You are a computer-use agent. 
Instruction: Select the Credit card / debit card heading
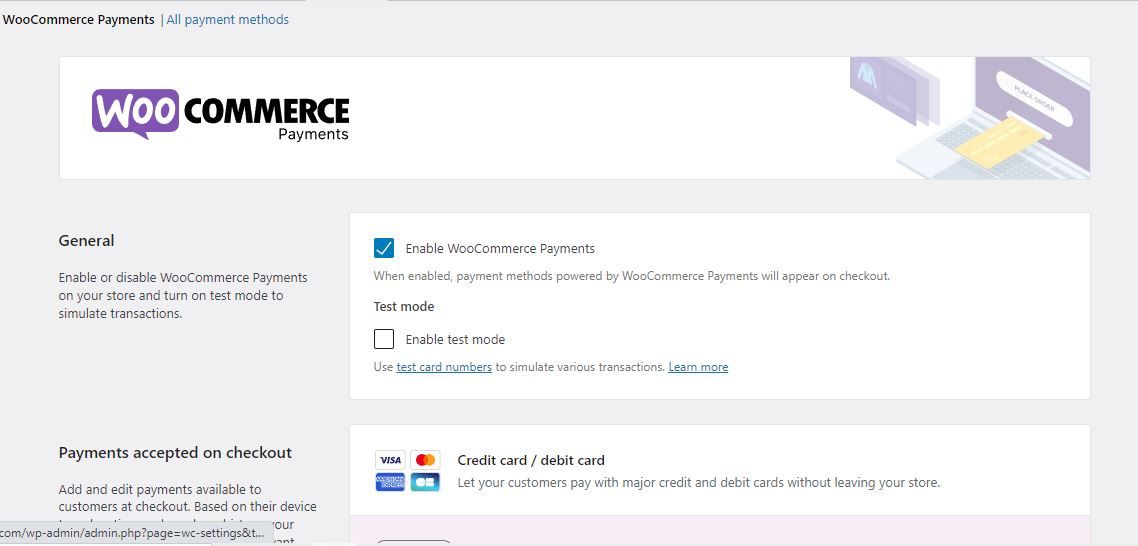pos(531,460)
